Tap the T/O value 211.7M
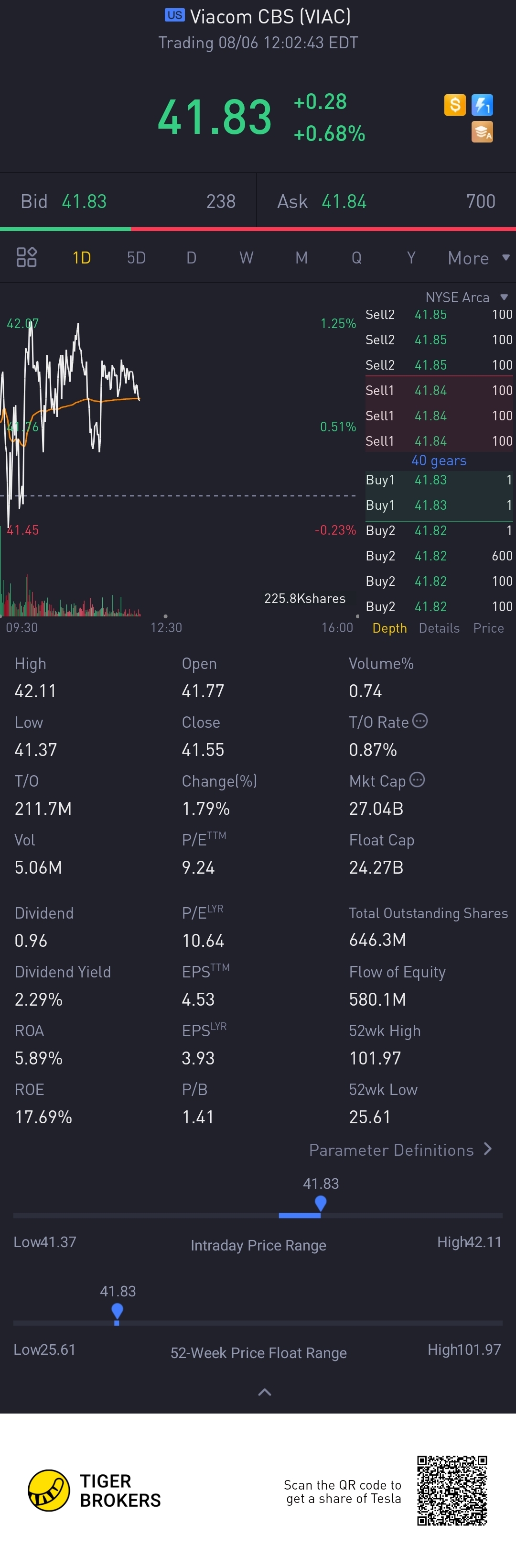 (x=43, y=808)
